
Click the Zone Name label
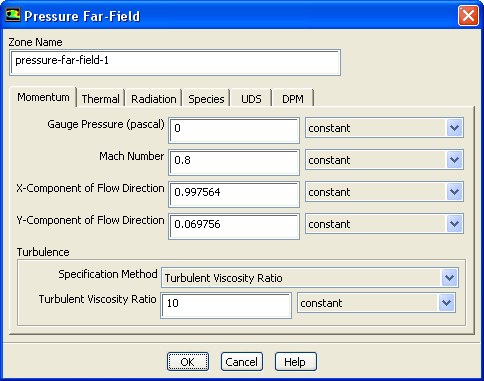[x=35, y=42]
